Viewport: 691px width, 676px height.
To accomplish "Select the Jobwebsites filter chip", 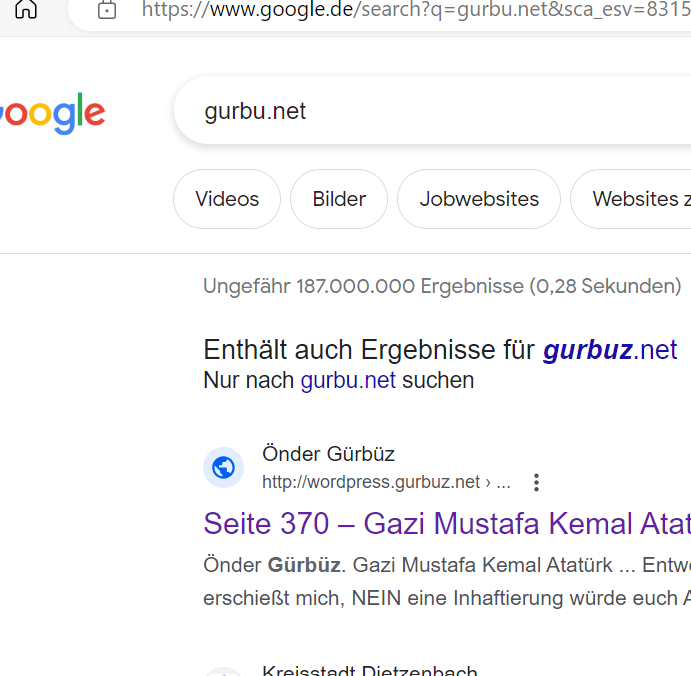I will coord(479,199).
